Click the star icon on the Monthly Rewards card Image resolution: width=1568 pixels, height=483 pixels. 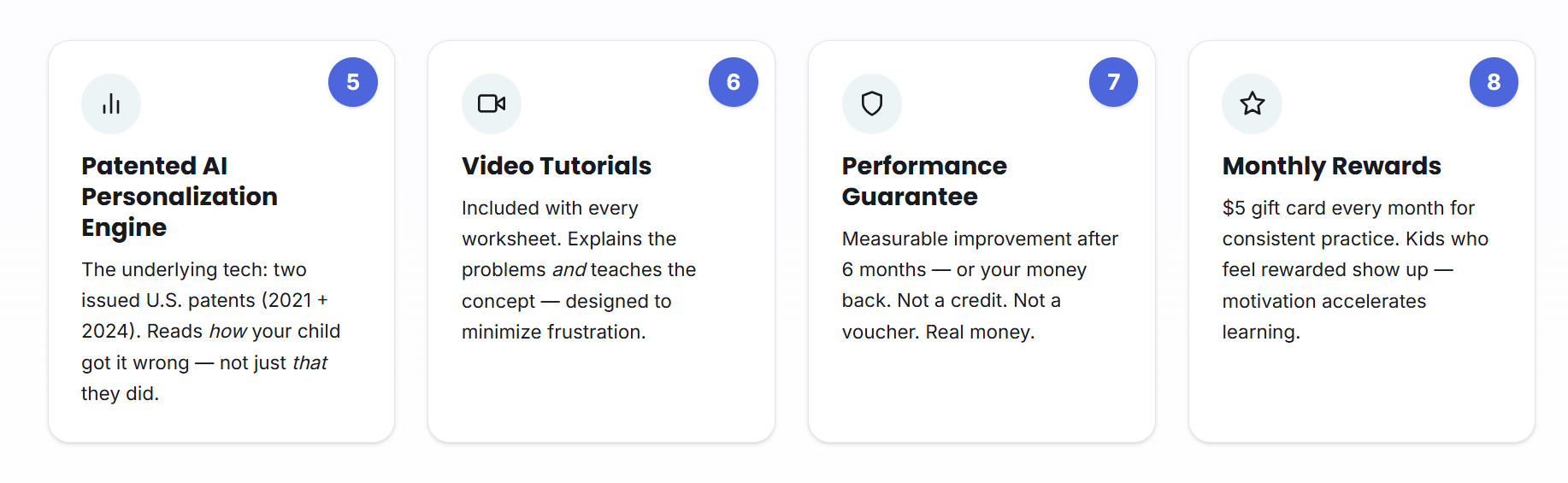[1253, 104]
